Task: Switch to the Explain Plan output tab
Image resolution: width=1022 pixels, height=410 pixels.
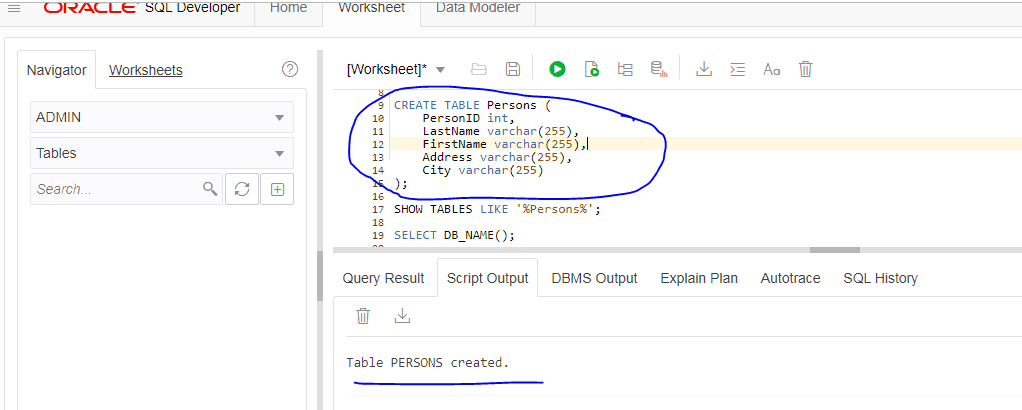Action: [x=699, y=278]
